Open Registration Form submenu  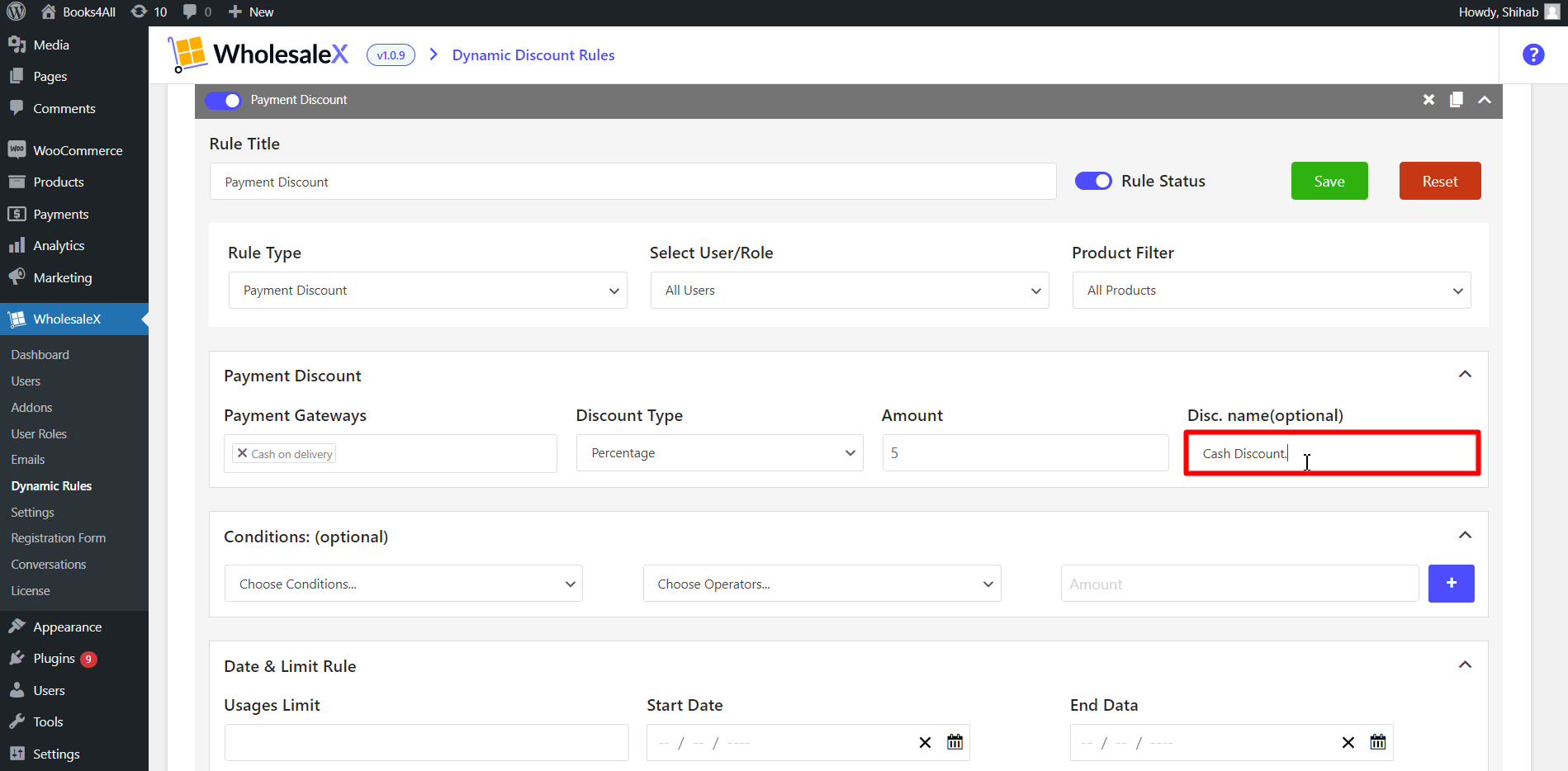59,537
